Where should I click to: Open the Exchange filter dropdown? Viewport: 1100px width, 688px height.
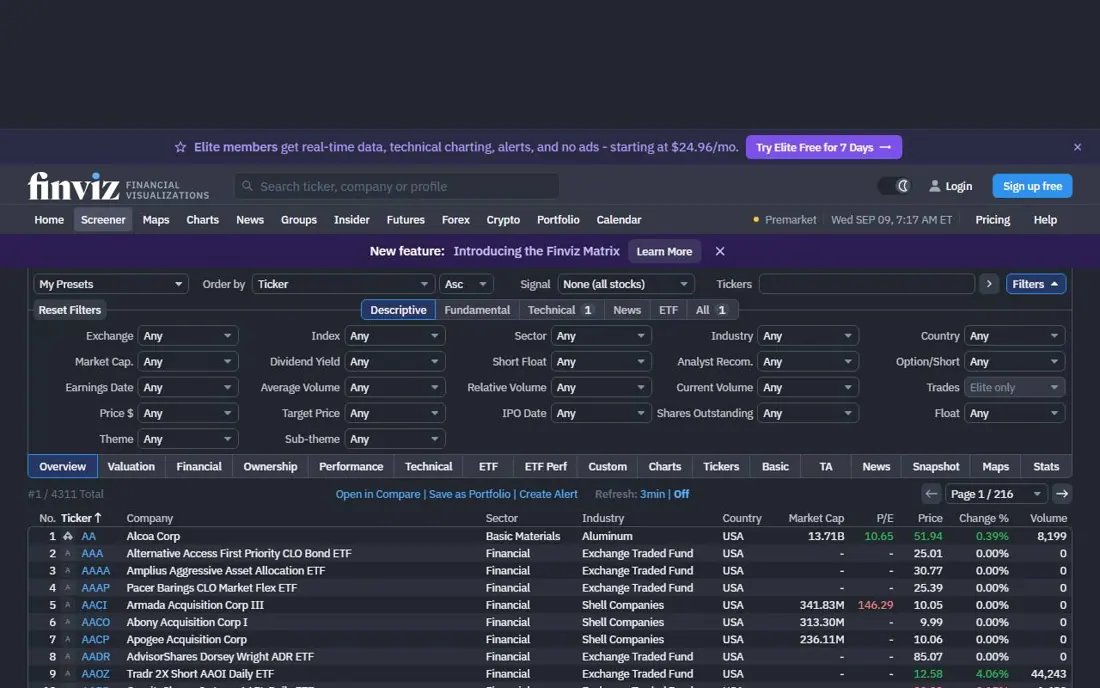(187, 336)
